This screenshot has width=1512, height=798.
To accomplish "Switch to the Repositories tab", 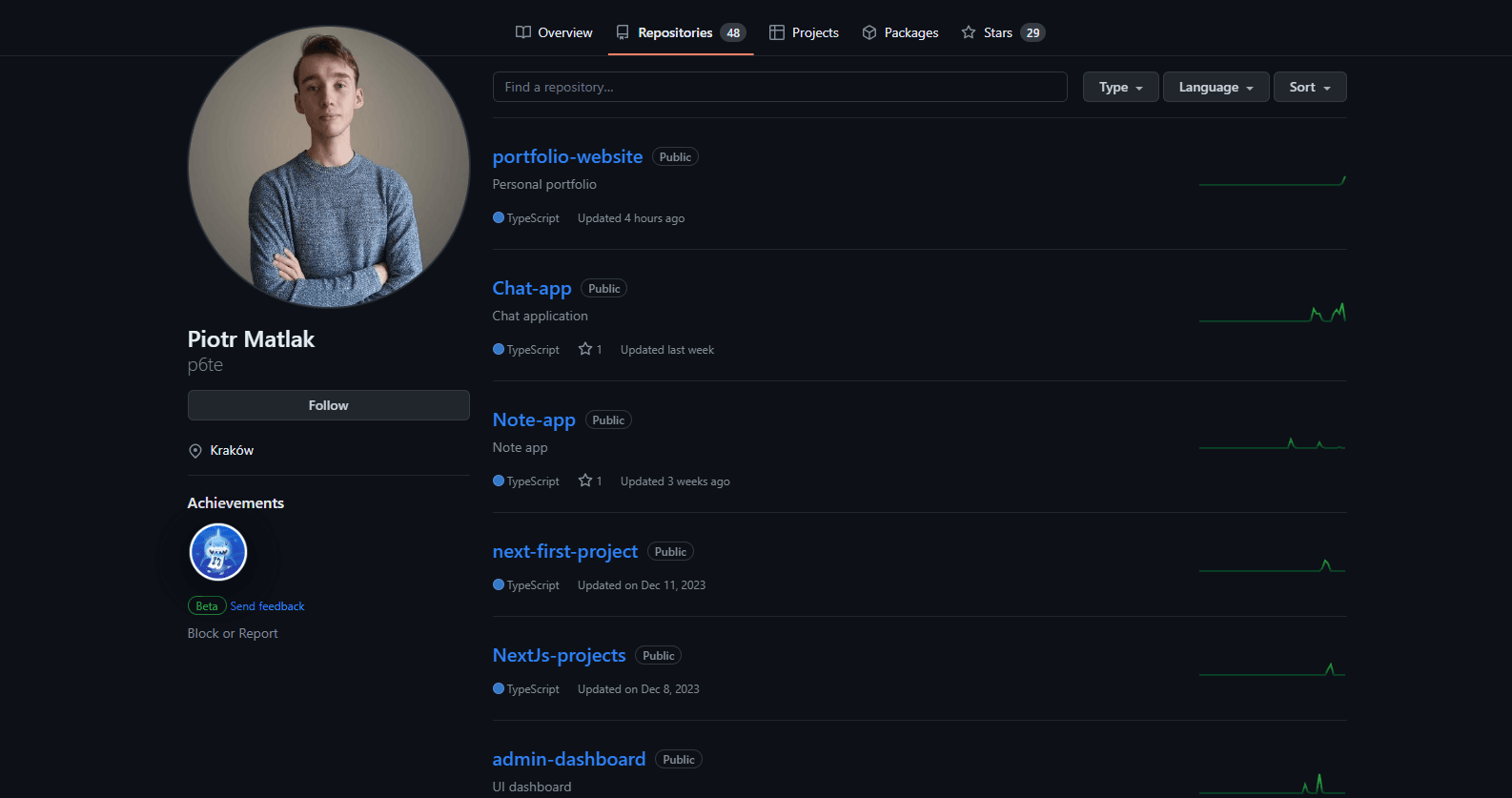I will click(x=681, y=32).
